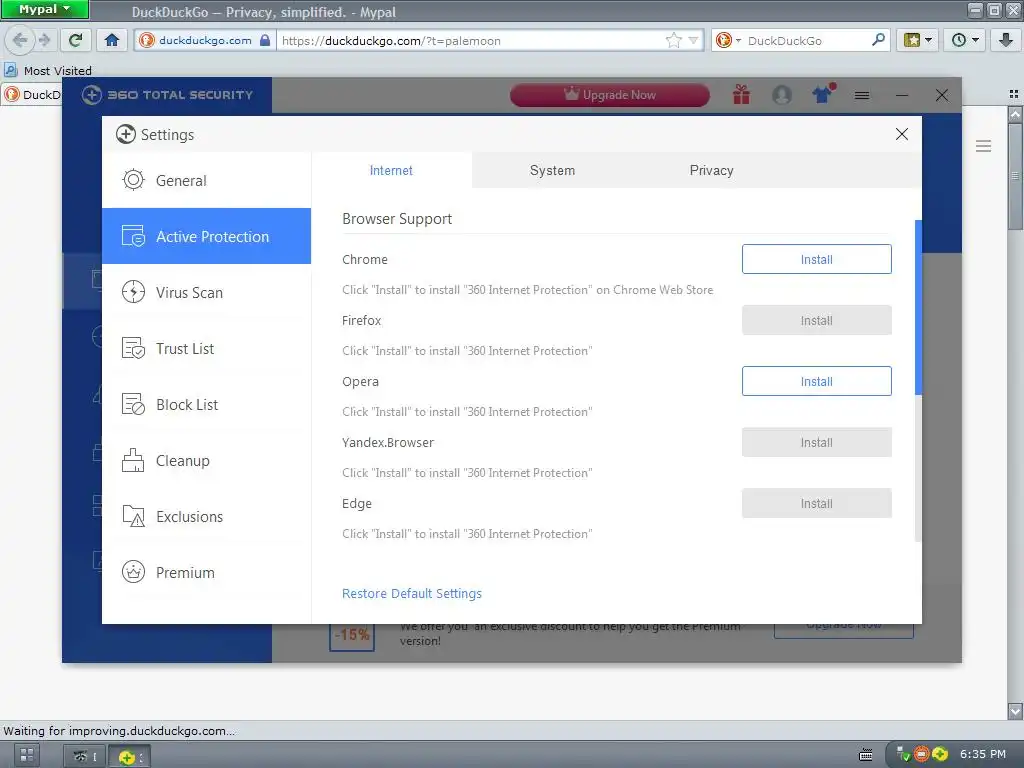Open URL history dropdown arrow
This screenshot has width=1024, height=768.
tap(694, 40)
